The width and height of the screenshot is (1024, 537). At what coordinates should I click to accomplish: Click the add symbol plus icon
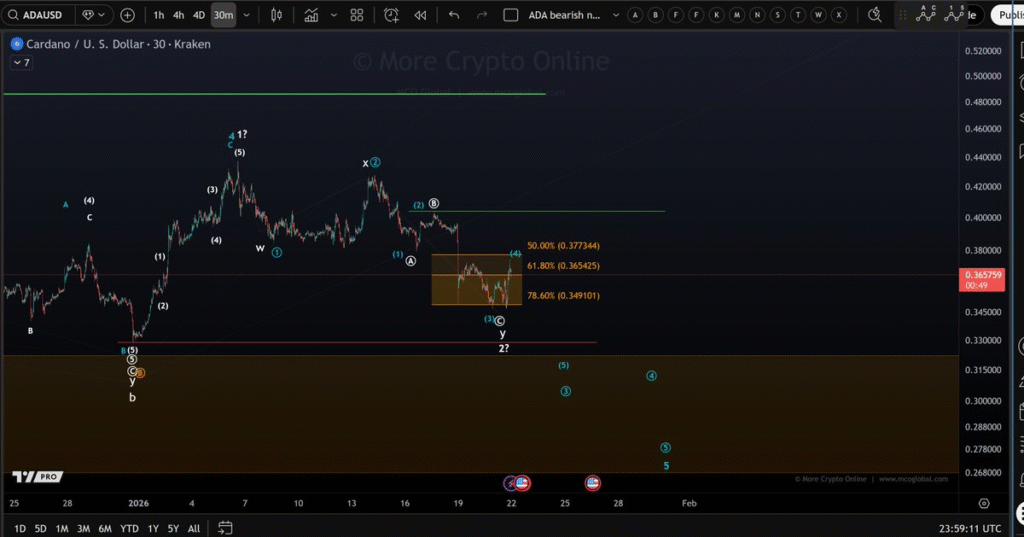coord(128,15)
